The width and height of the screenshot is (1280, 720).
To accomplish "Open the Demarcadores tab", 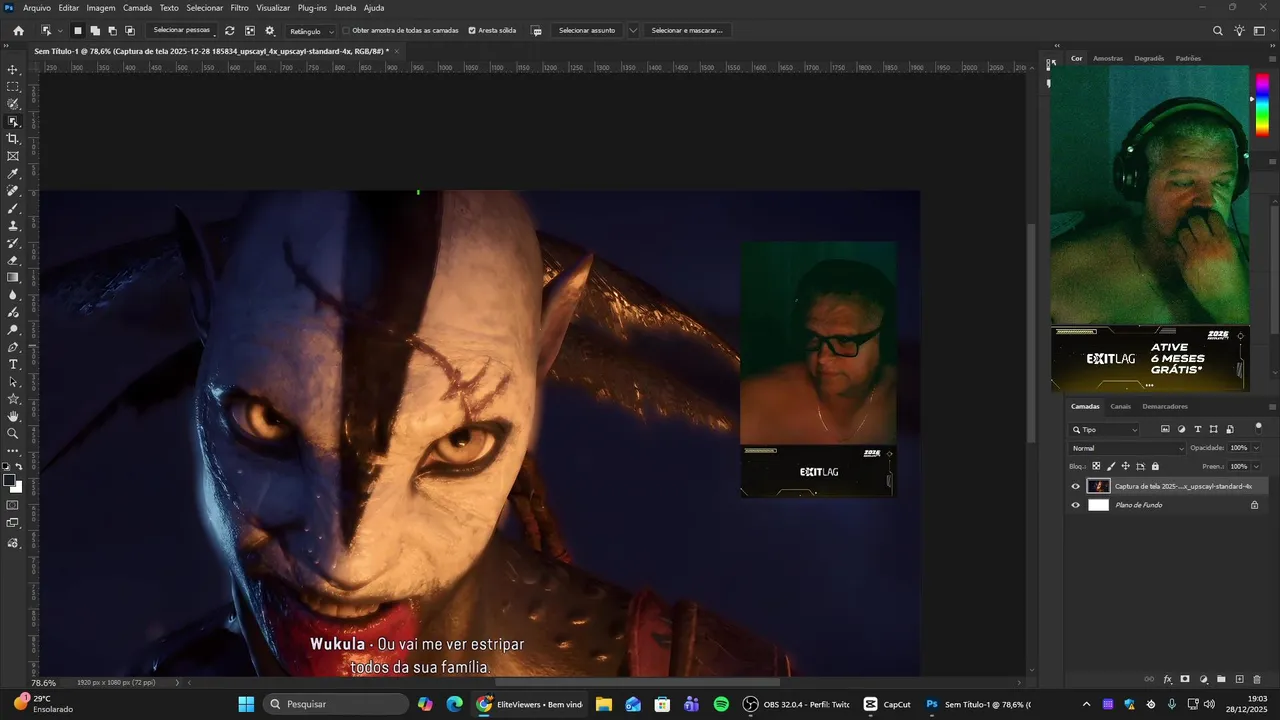I will click(1165, 407).
